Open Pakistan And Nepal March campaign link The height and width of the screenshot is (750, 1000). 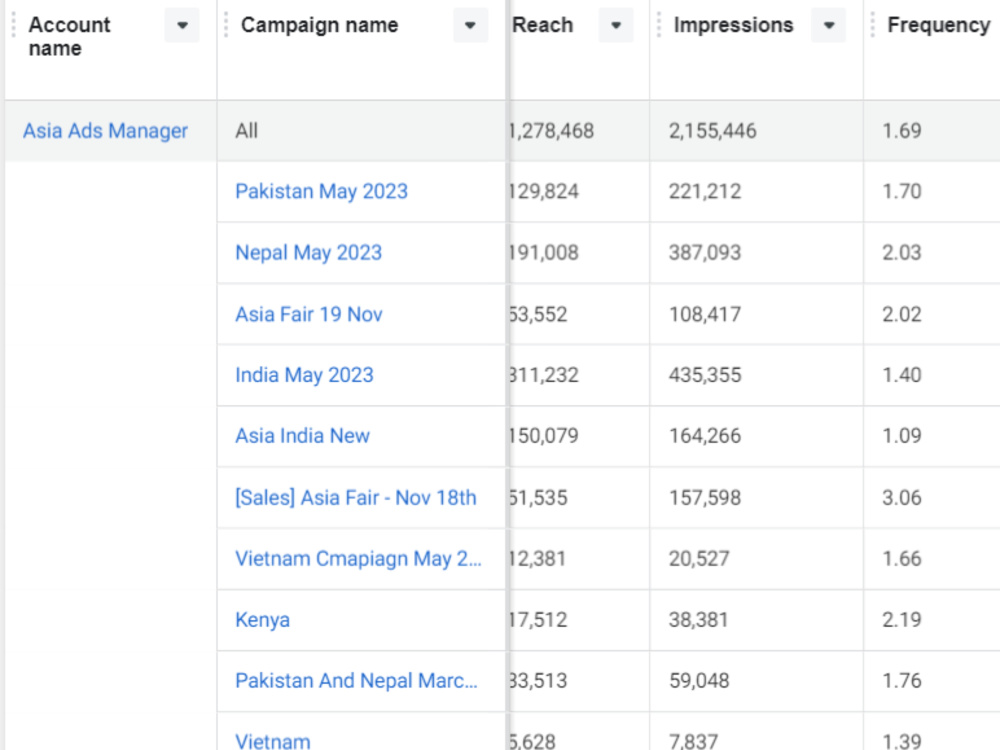tap(357, 681)
